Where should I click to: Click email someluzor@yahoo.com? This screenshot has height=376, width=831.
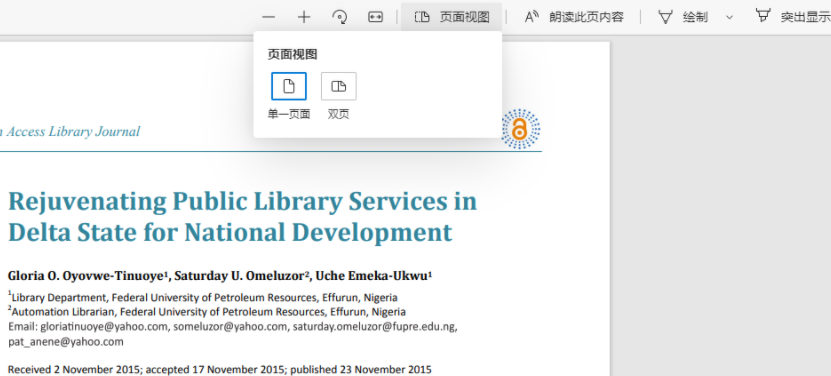[230, 327]
